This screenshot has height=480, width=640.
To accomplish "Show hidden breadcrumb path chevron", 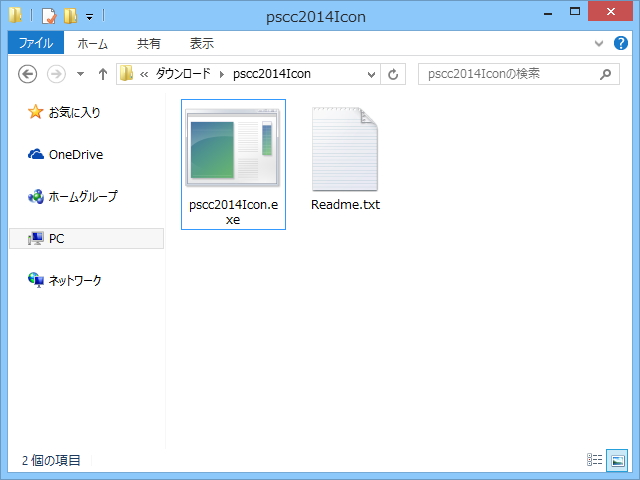I will tap(144, 74).
